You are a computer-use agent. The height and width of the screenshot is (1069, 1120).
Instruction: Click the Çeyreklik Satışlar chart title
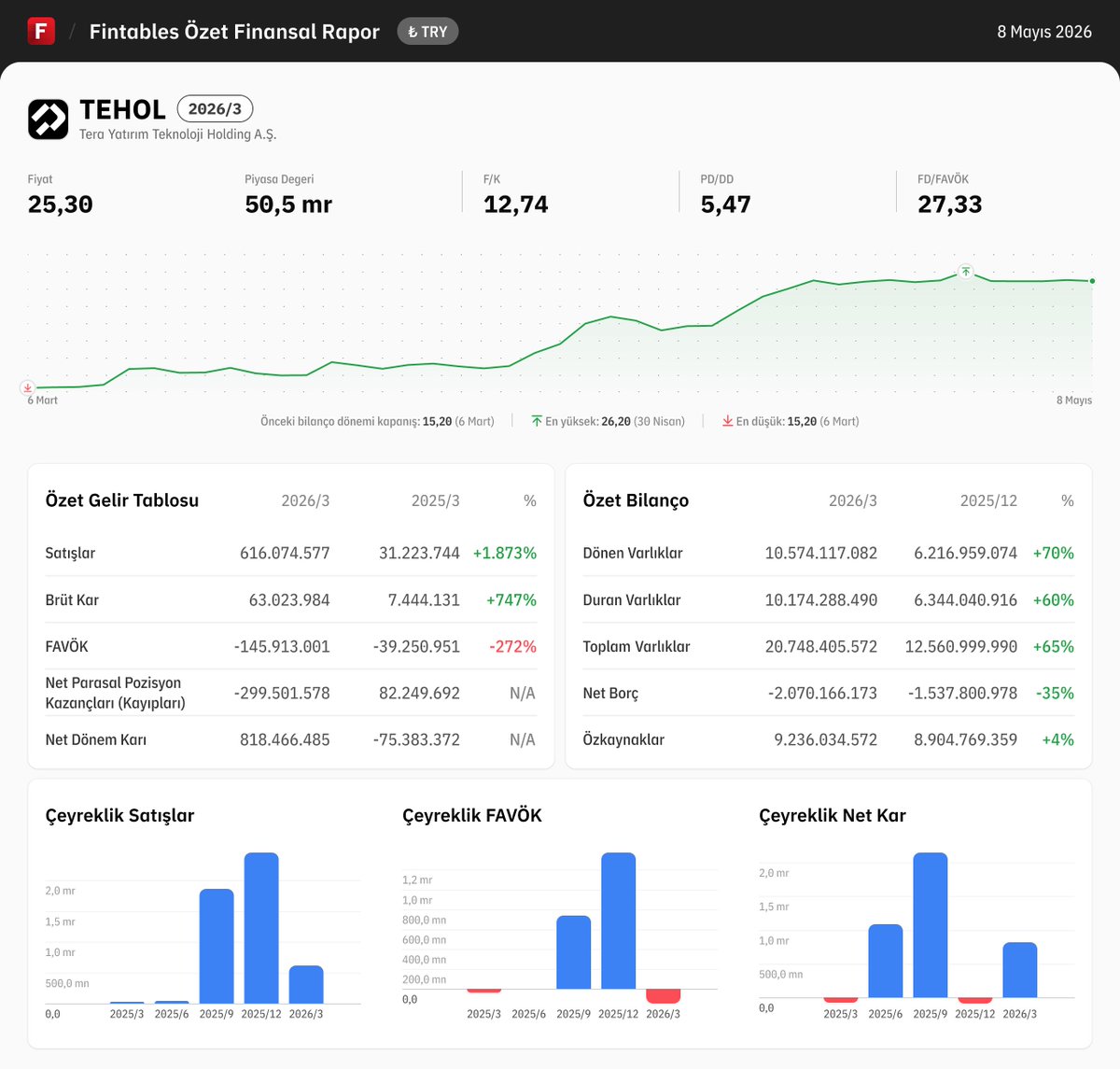[x=119, y=815]
